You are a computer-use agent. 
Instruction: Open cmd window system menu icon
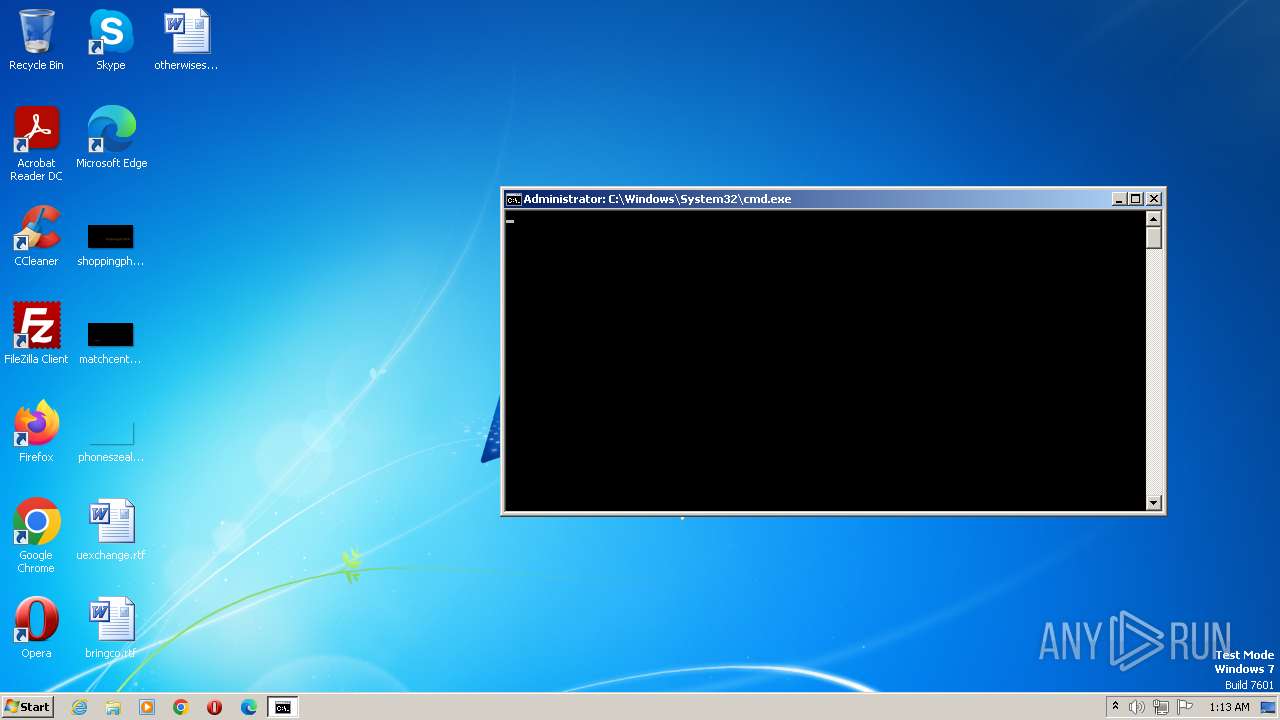513,199
